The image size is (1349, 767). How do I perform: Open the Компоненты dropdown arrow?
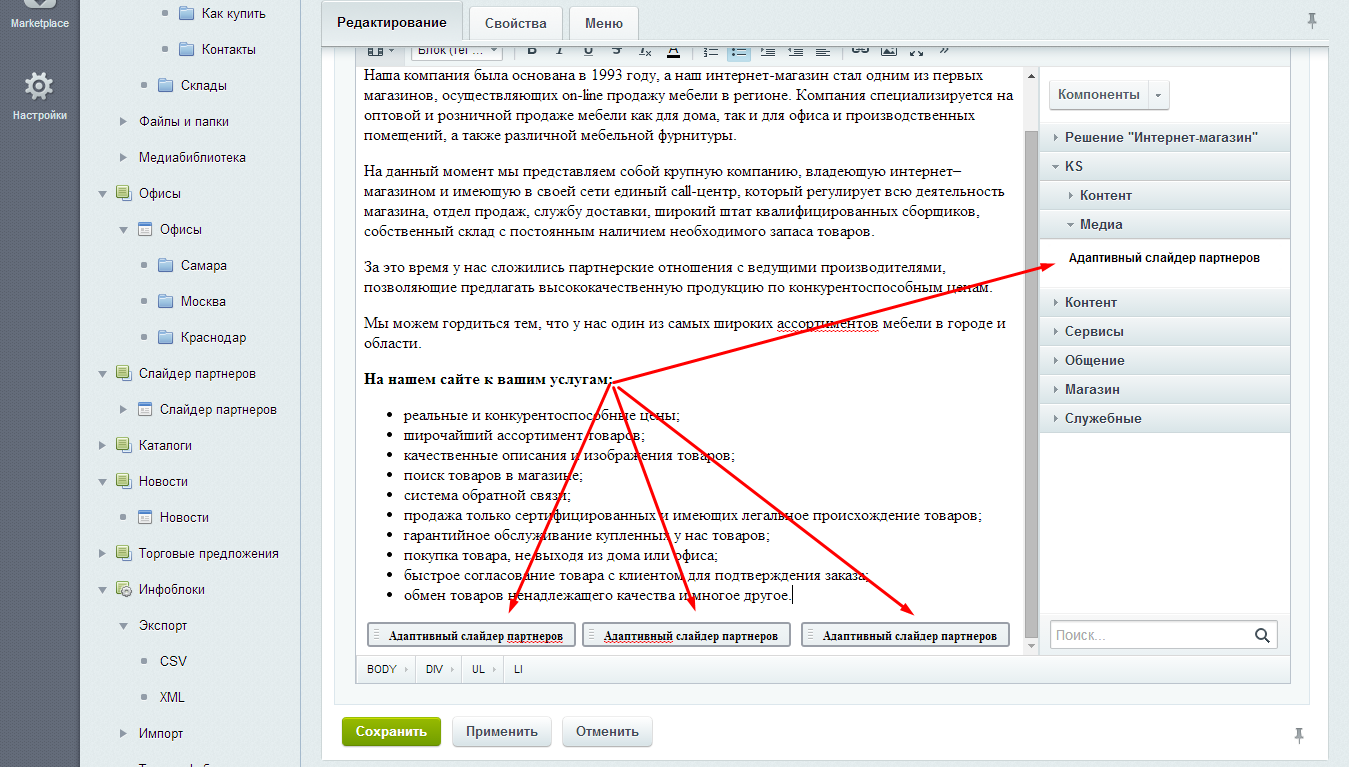[1159, 95]
